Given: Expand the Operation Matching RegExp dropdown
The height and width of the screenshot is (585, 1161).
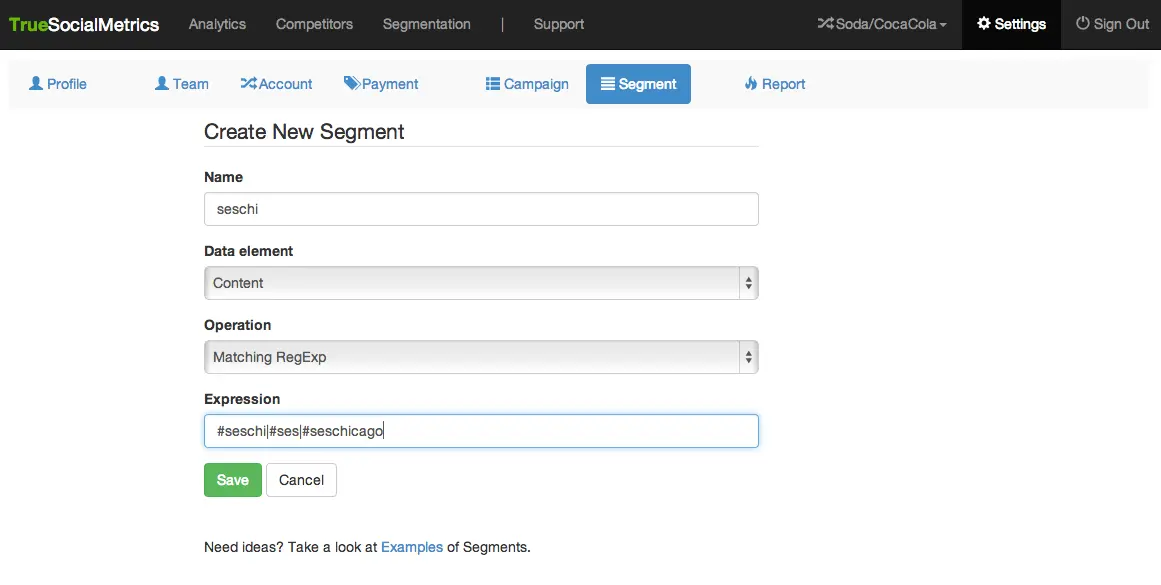Looking at the screenshot, I should (481, 357).
